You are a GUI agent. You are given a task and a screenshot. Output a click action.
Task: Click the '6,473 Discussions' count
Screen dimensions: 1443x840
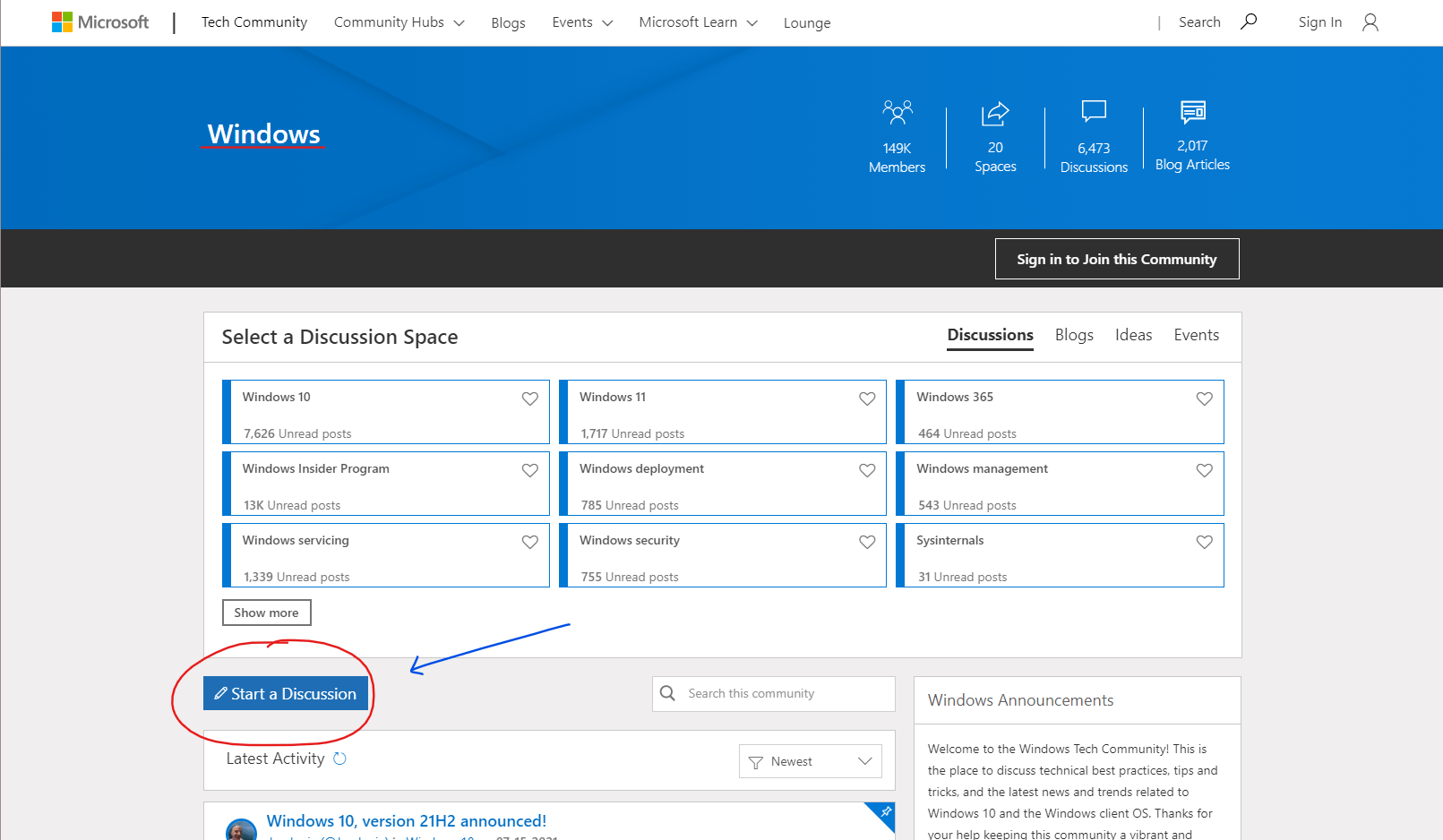(1094, 158)
